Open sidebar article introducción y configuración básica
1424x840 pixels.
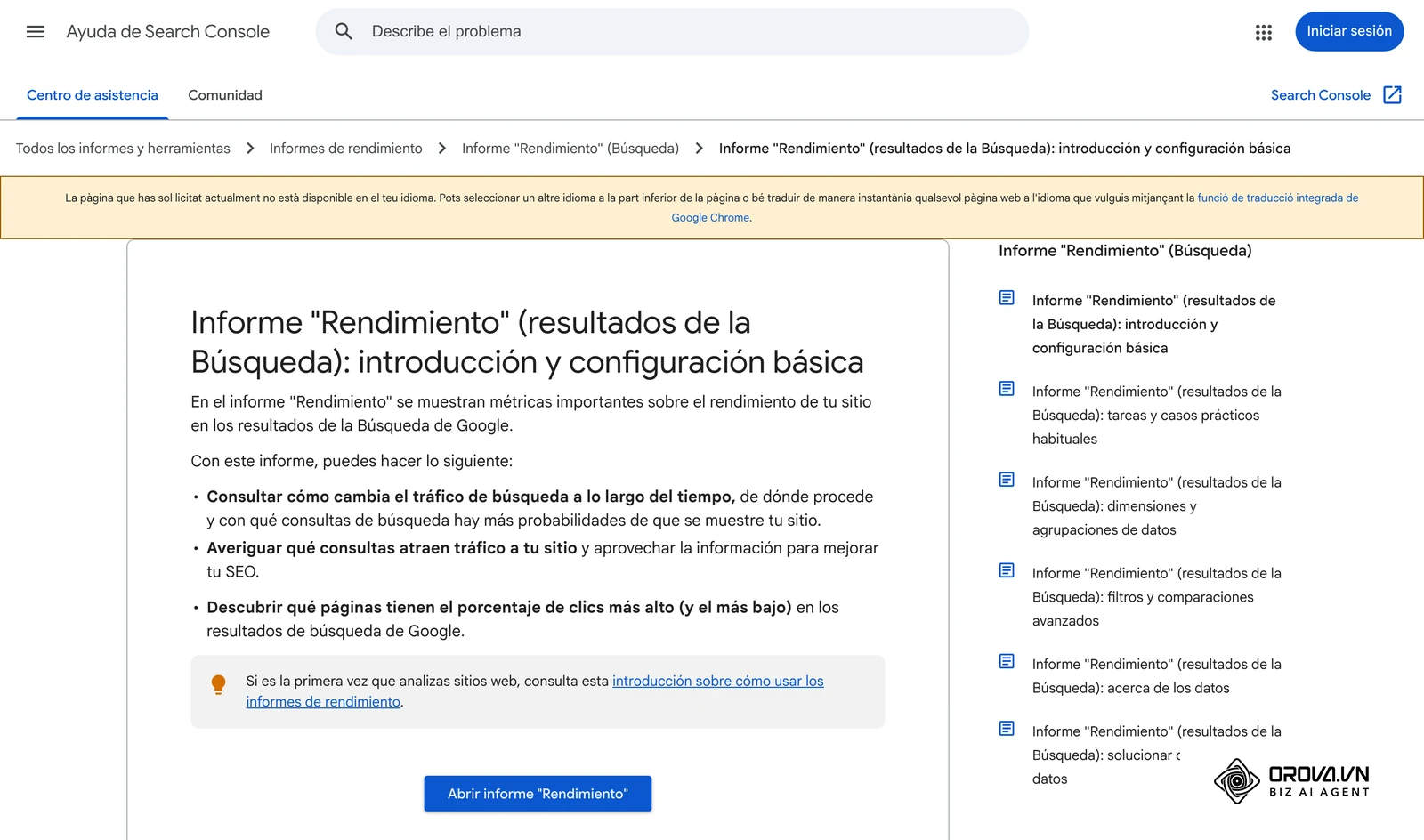1154,325
